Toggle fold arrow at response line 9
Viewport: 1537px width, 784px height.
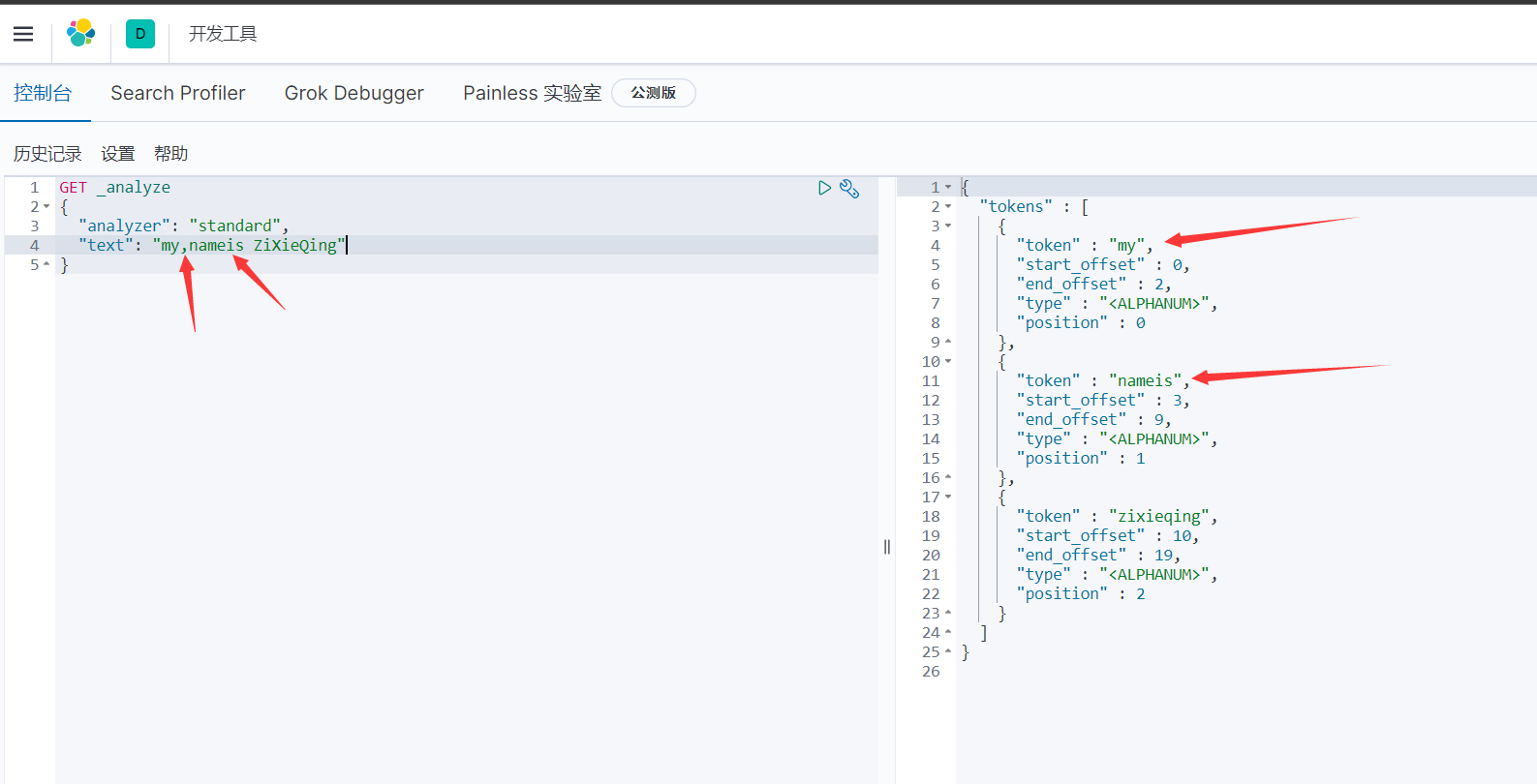pyautogui.click(x=948, y=342)
